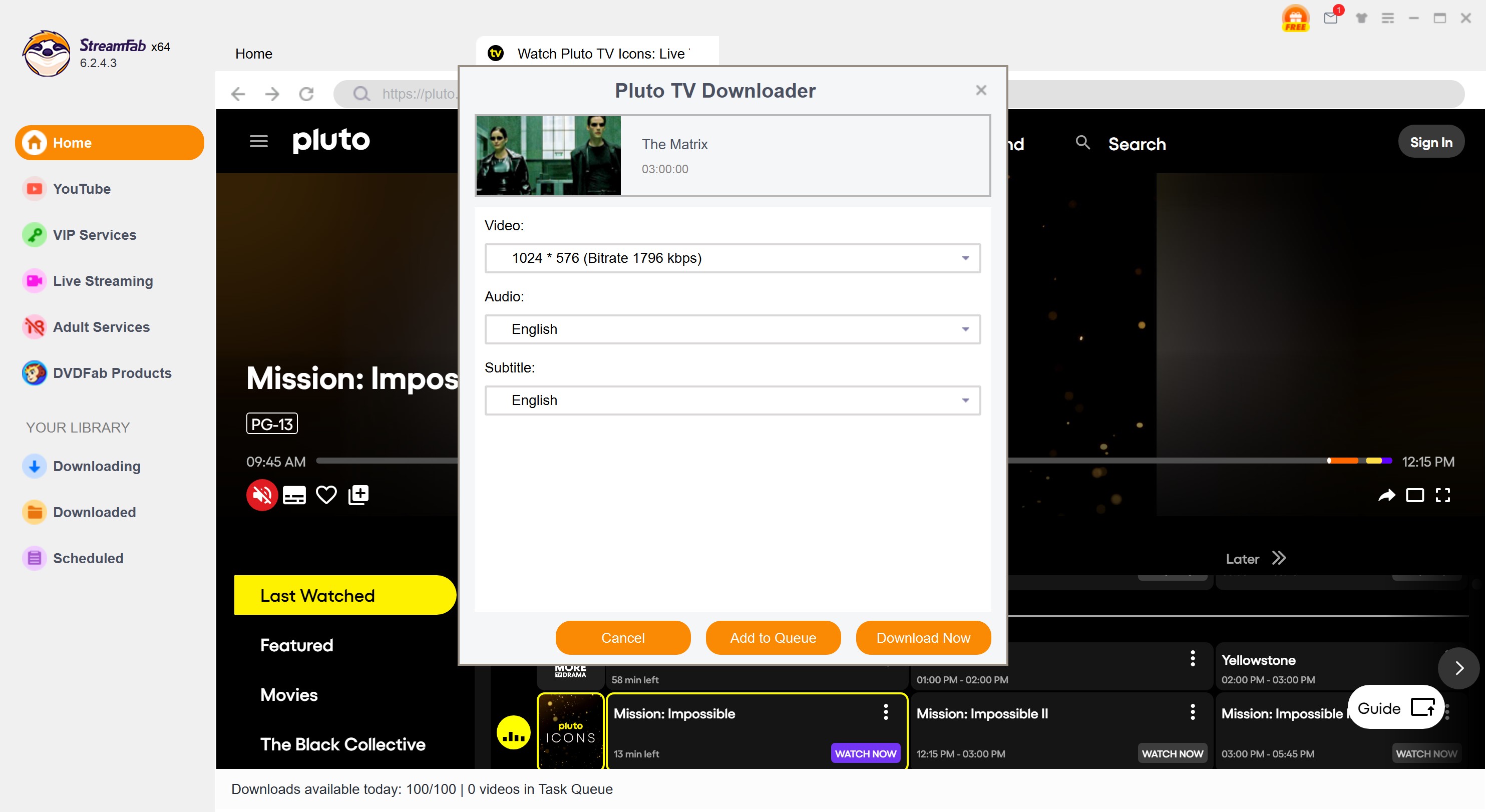Select Movies category
The image size is (1486, 812).
tap(289, 694)
